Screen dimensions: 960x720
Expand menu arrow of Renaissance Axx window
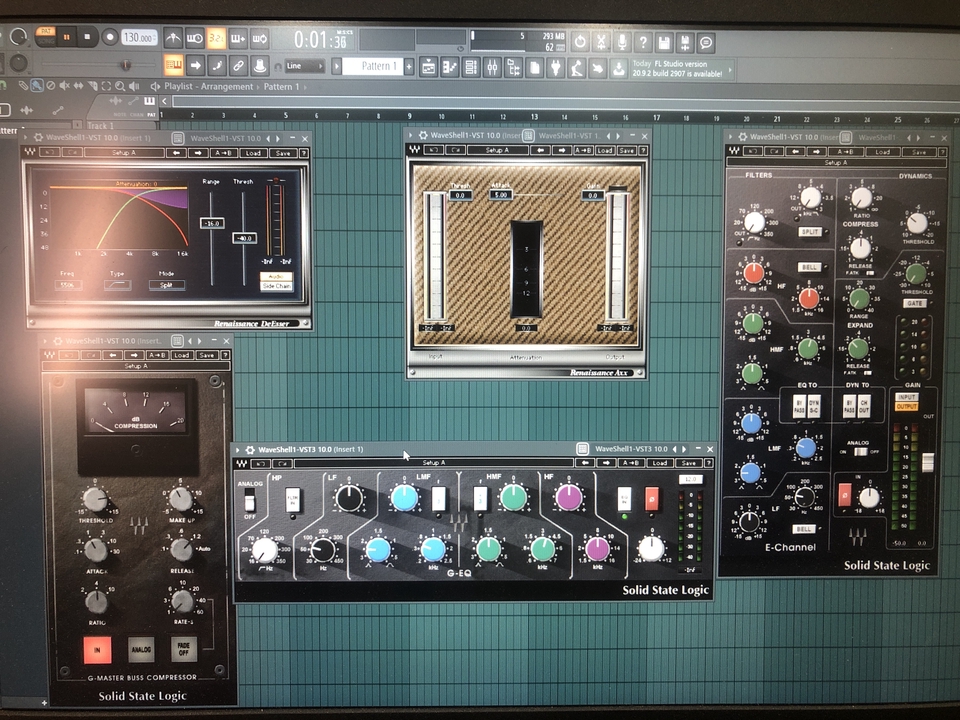pos(411,135)
